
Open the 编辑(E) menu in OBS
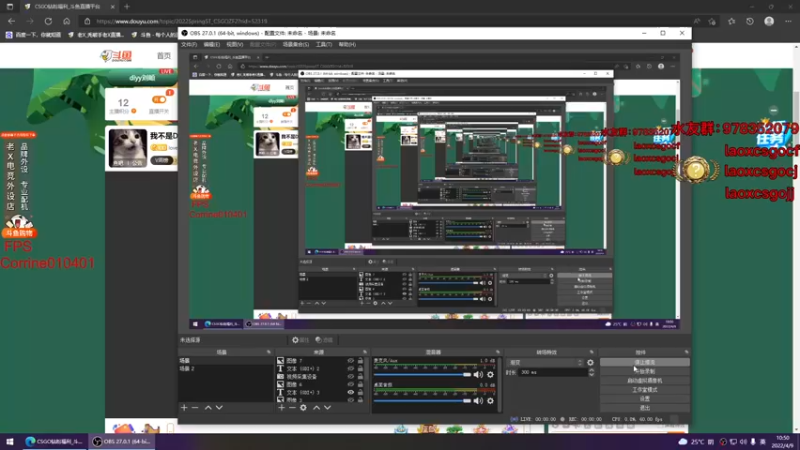[211, 44]
